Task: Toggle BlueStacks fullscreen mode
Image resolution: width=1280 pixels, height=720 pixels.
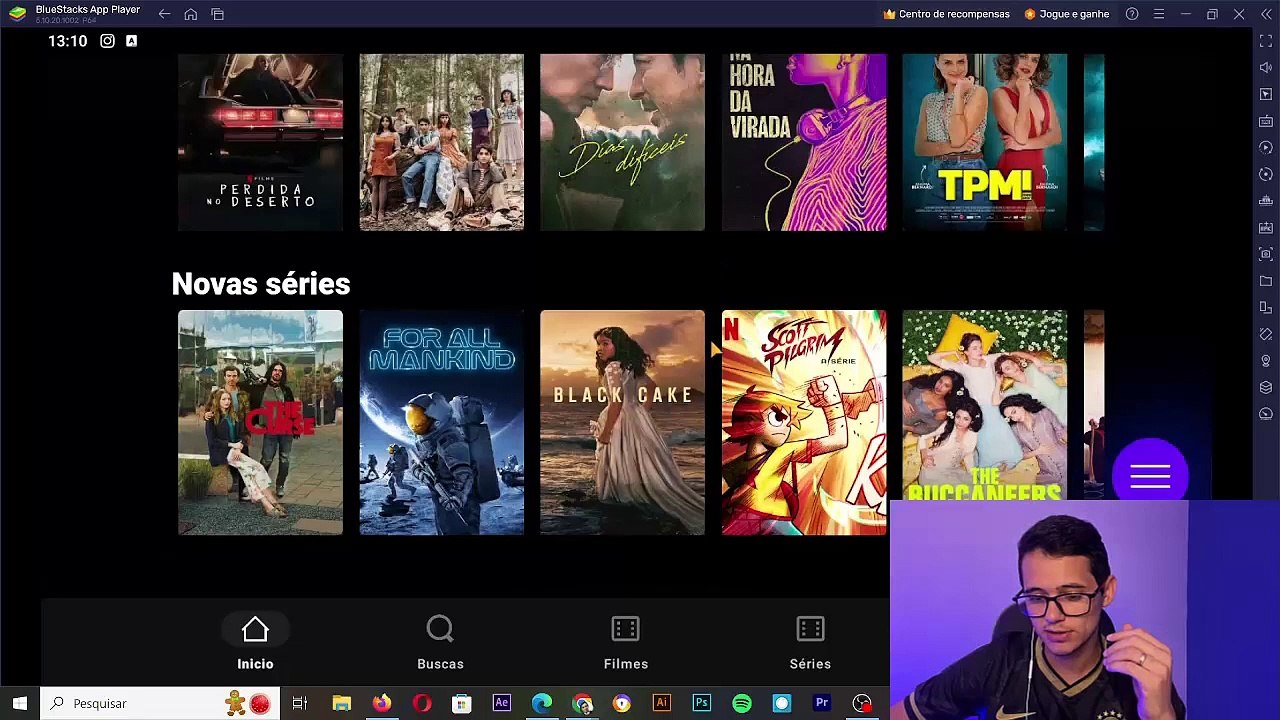Action: click(x=1266, y=41)
